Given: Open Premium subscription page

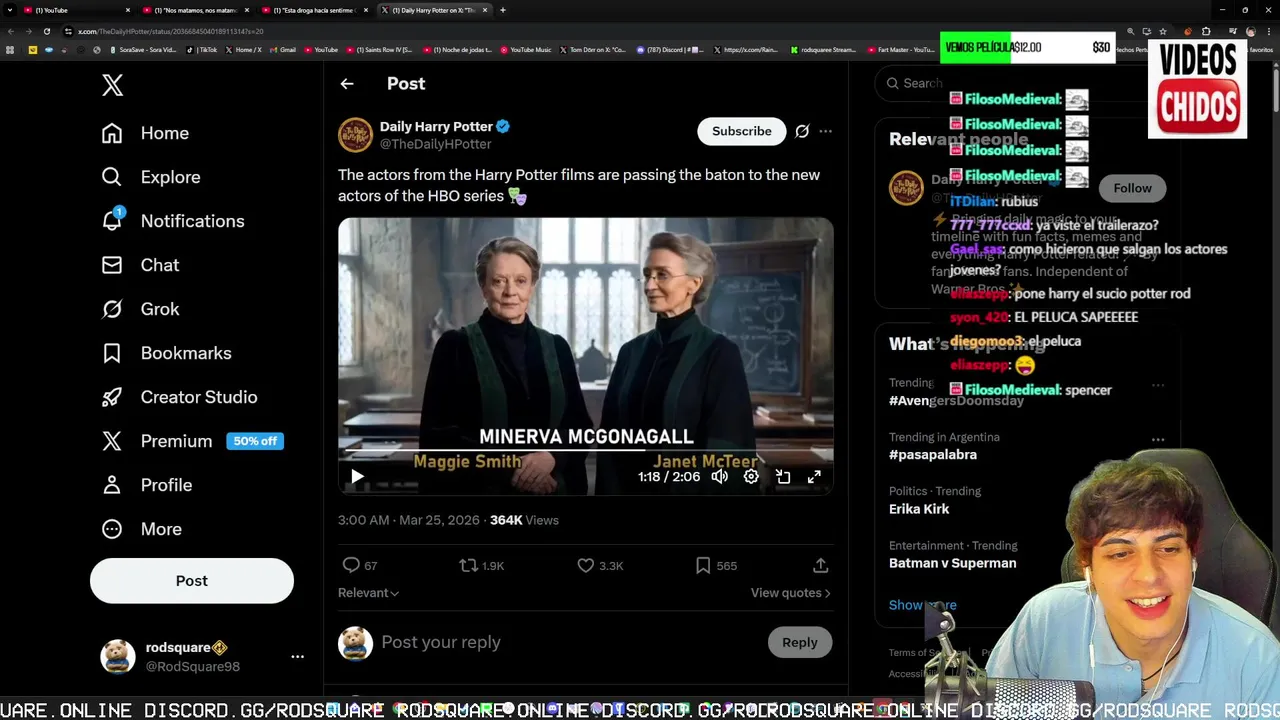Looking at the screenshot, I should [x=192, y=441].
